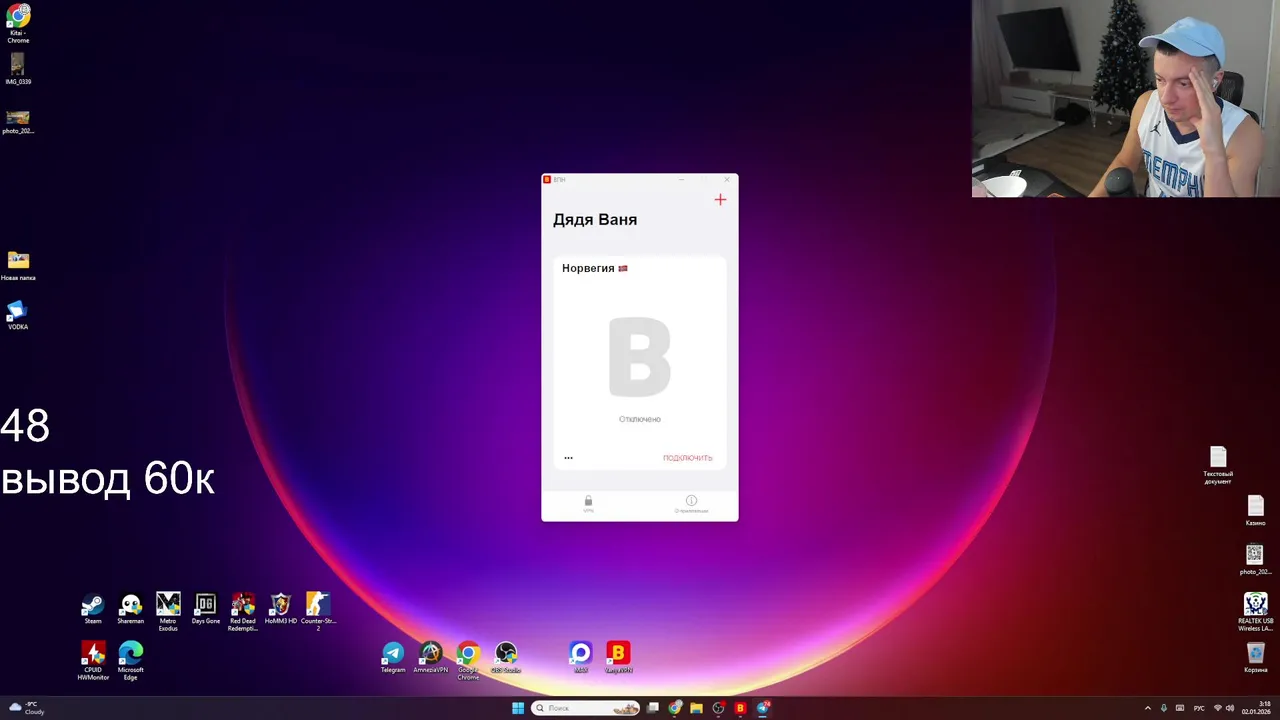Minimize the ВПН window
The image size is (1280, 720).
tap(681, 179)
